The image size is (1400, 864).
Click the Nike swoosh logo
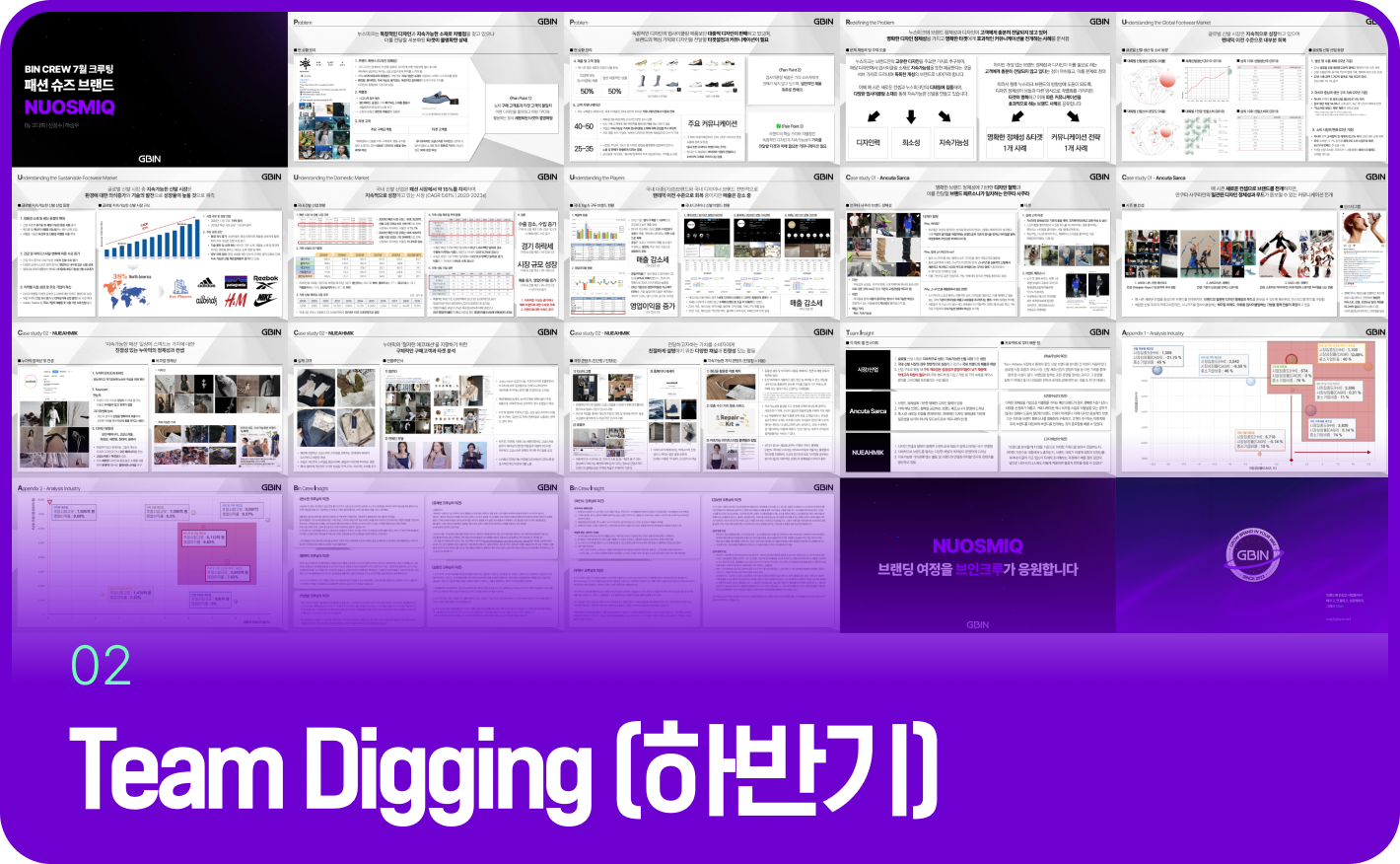266,299
